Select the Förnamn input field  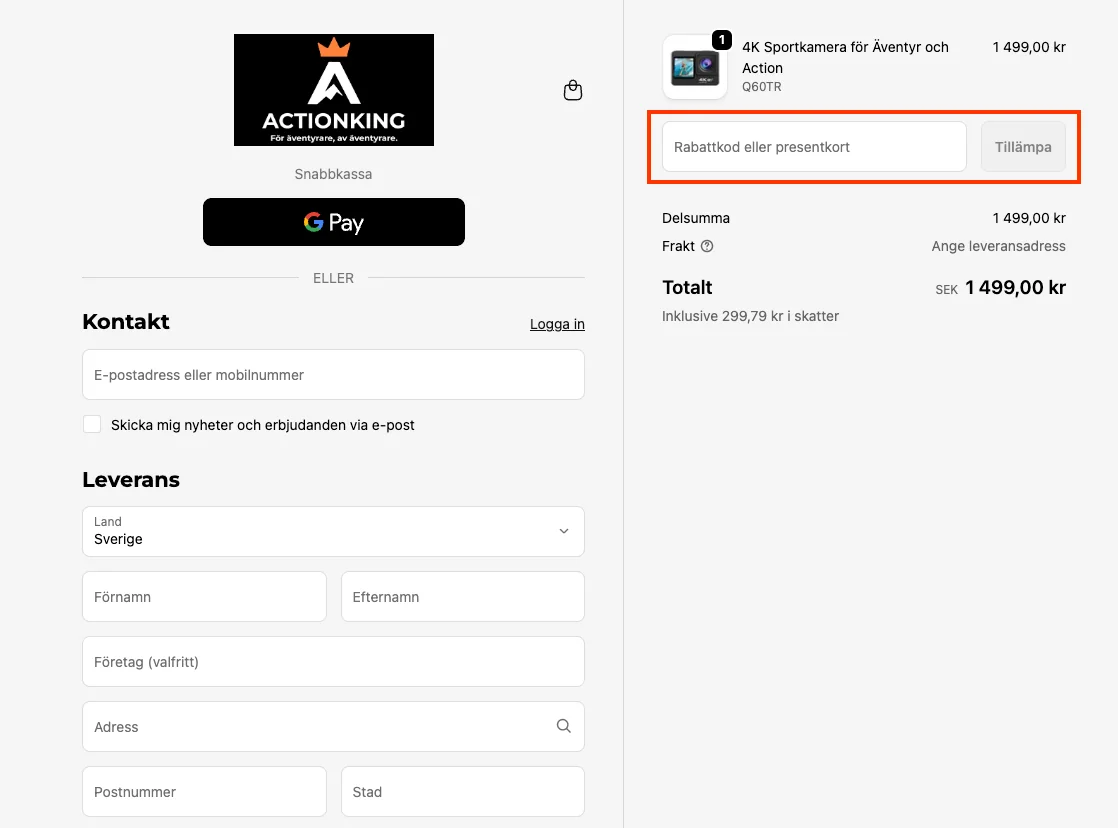(x=204, y=596)
